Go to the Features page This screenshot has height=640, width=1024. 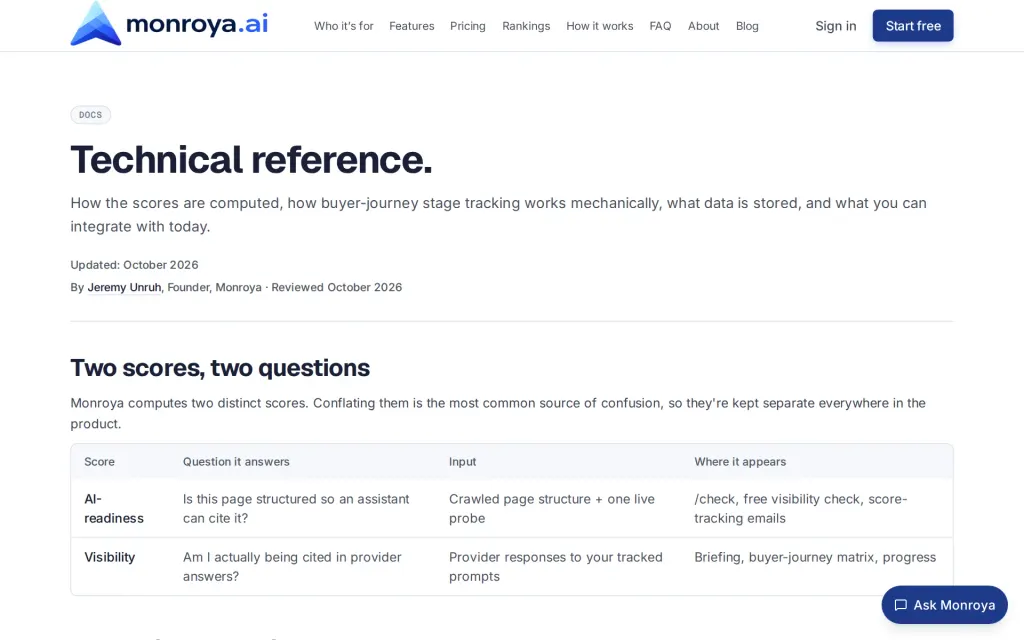click(x=411, y=26)
